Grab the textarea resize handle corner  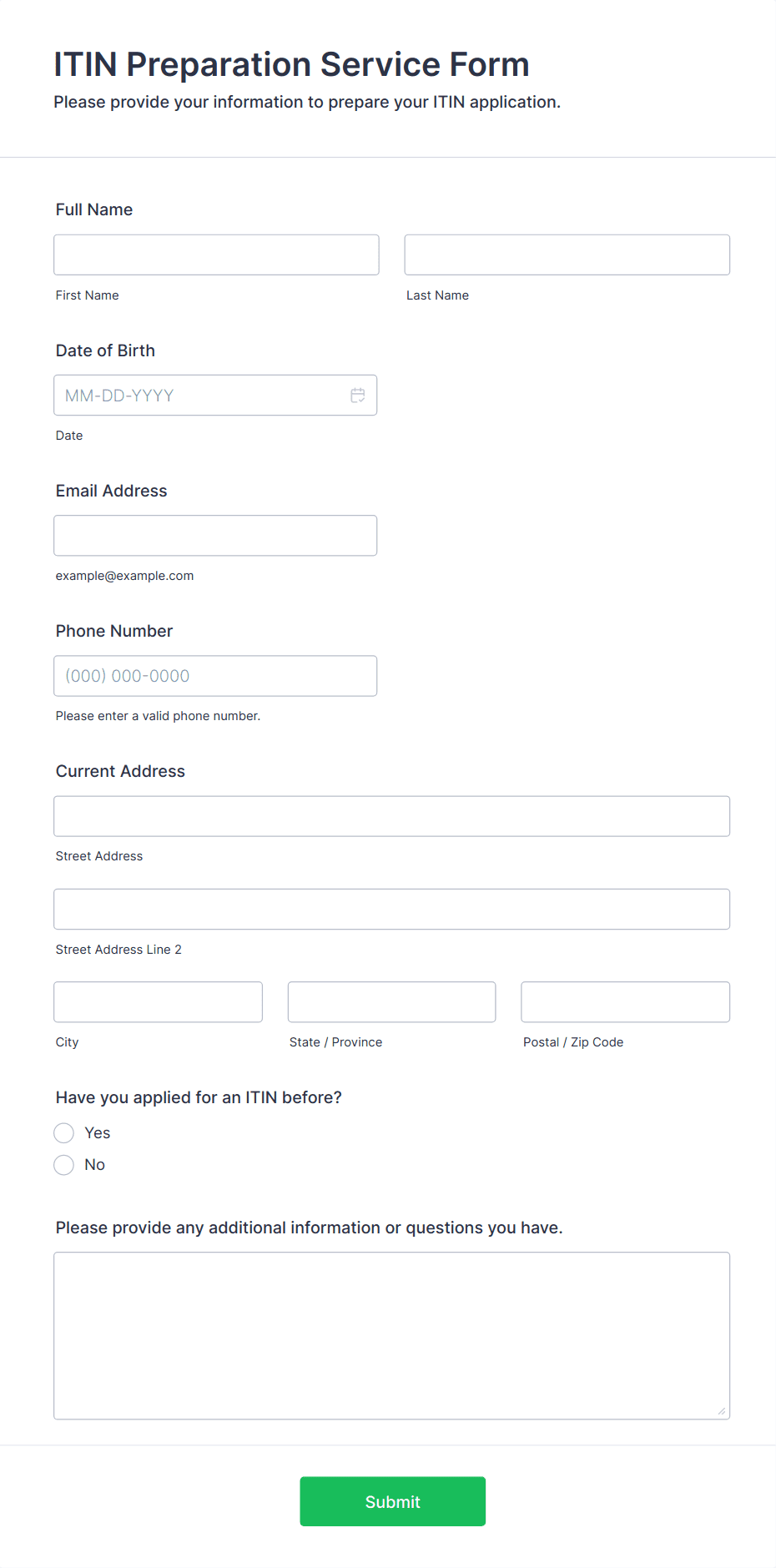722,1411
